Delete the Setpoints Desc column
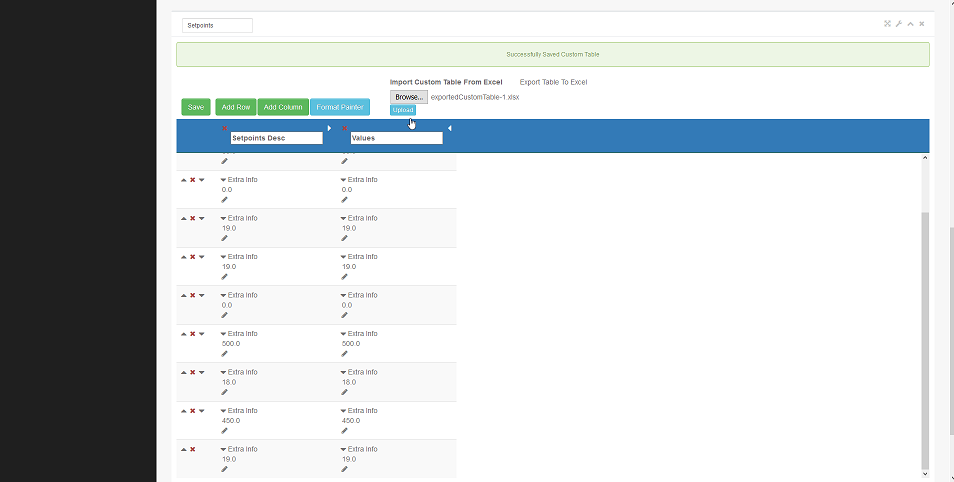The height and width of the screenshot is (482, 954). pos(224,128)
